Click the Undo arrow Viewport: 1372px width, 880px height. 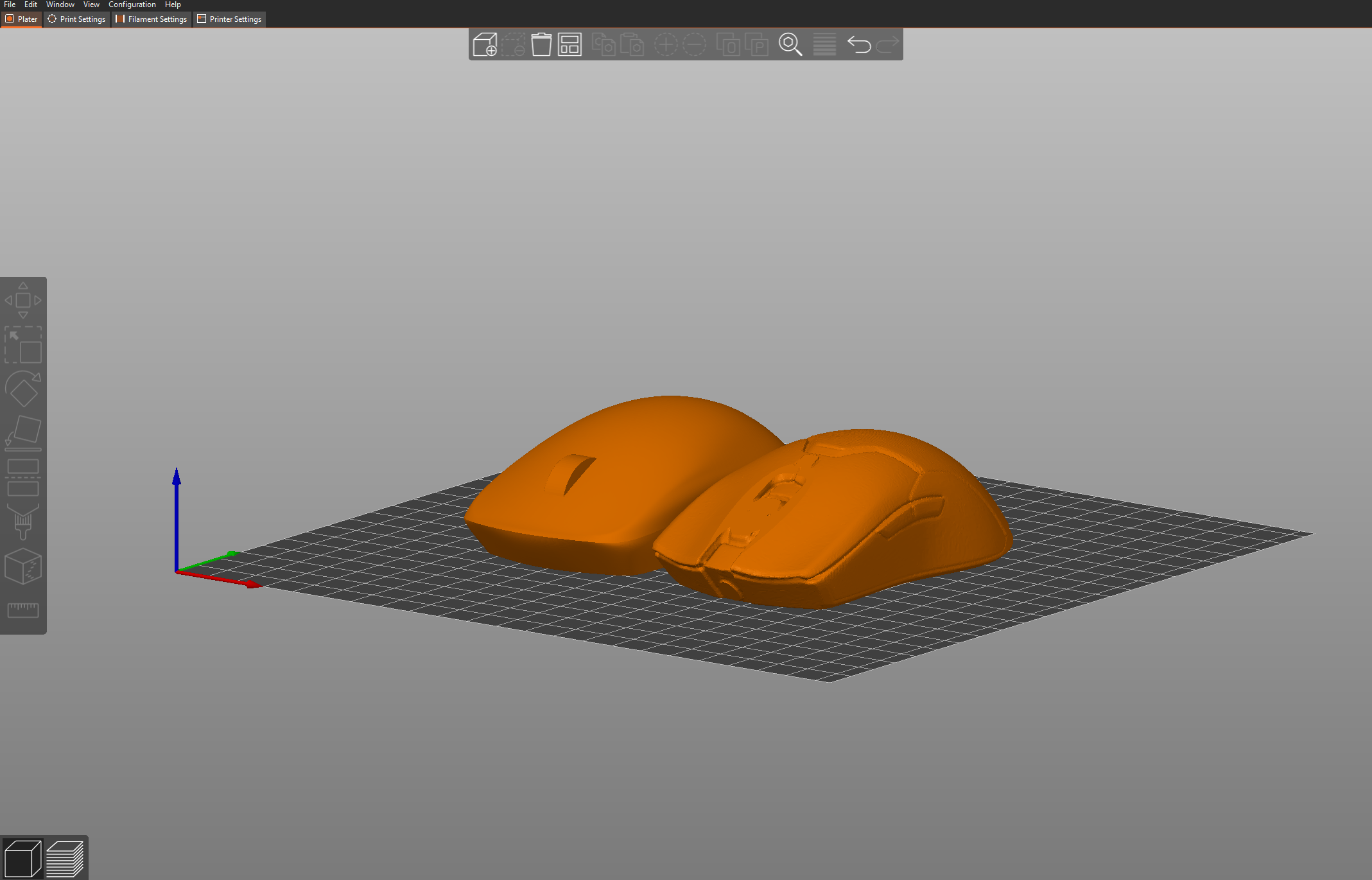tap(858, 45)
